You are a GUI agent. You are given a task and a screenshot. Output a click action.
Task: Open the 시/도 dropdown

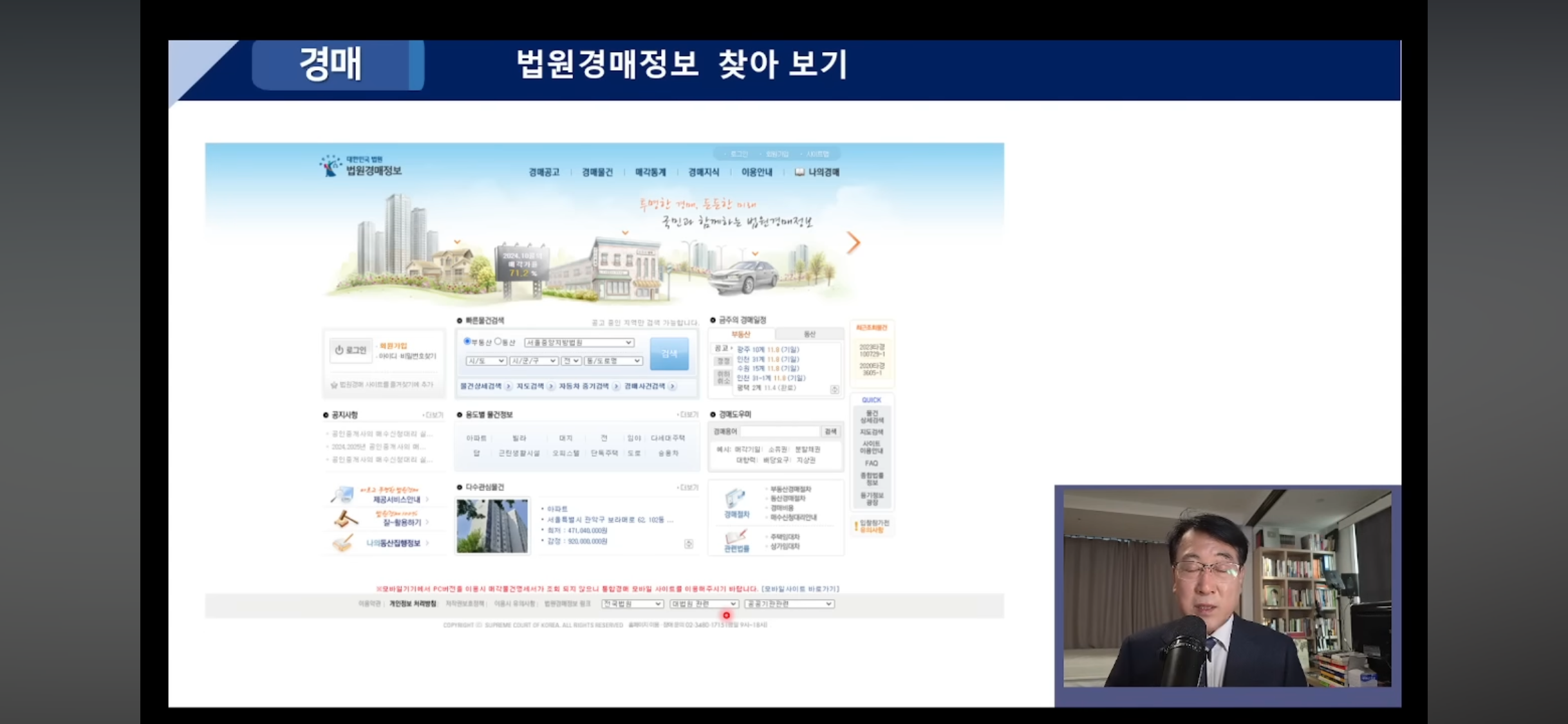pos(486,361)
